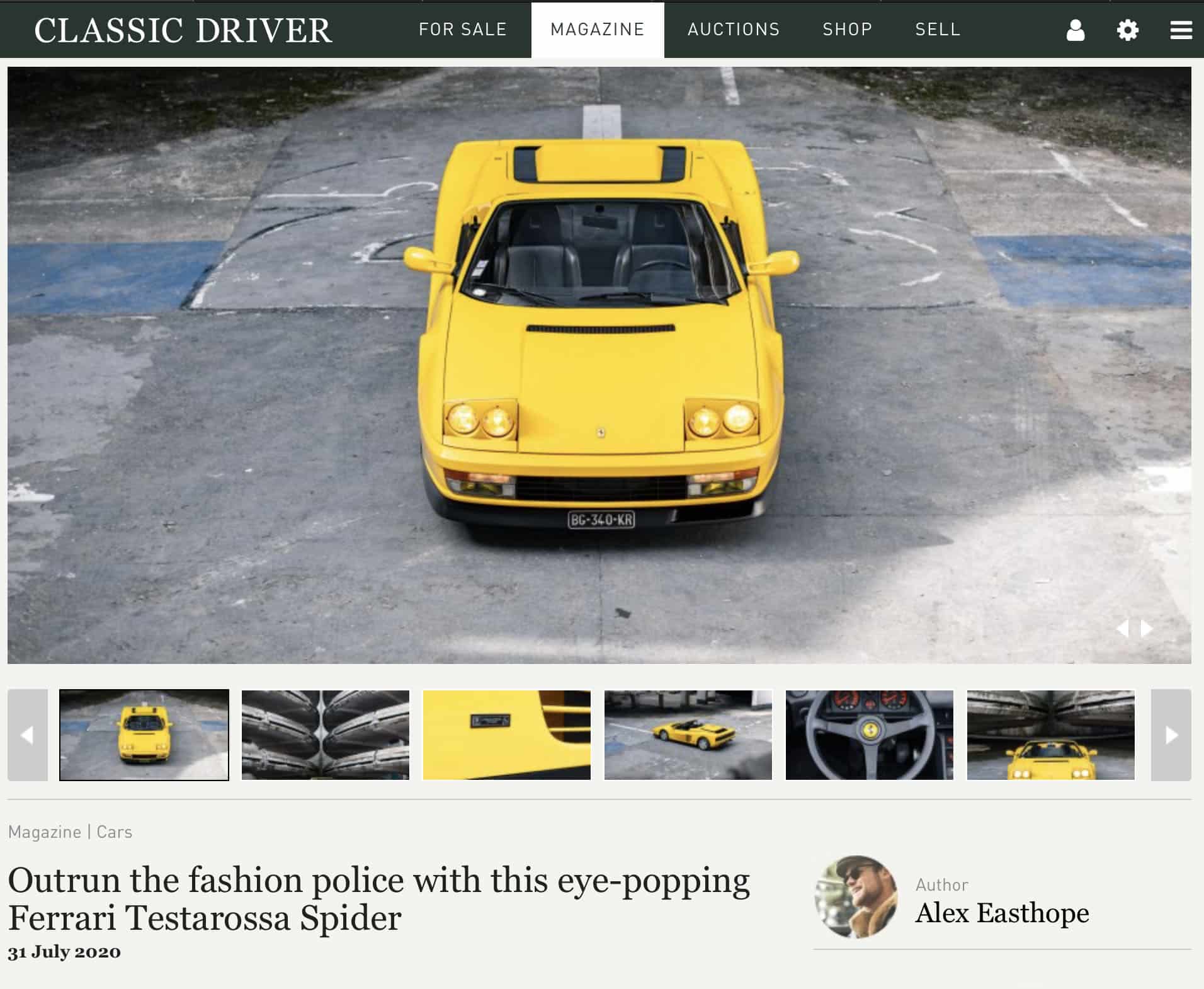This screenshot has height=989, width=1204.
Task: Go to Classic Driver home logo
Action: click(183, 30)
